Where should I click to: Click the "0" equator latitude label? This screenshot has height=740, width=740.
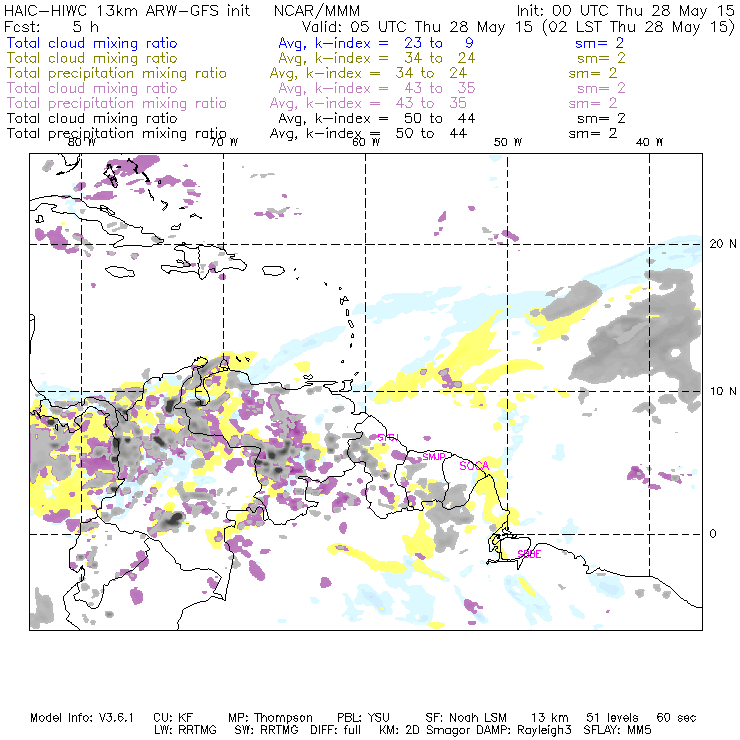(713, 533)
